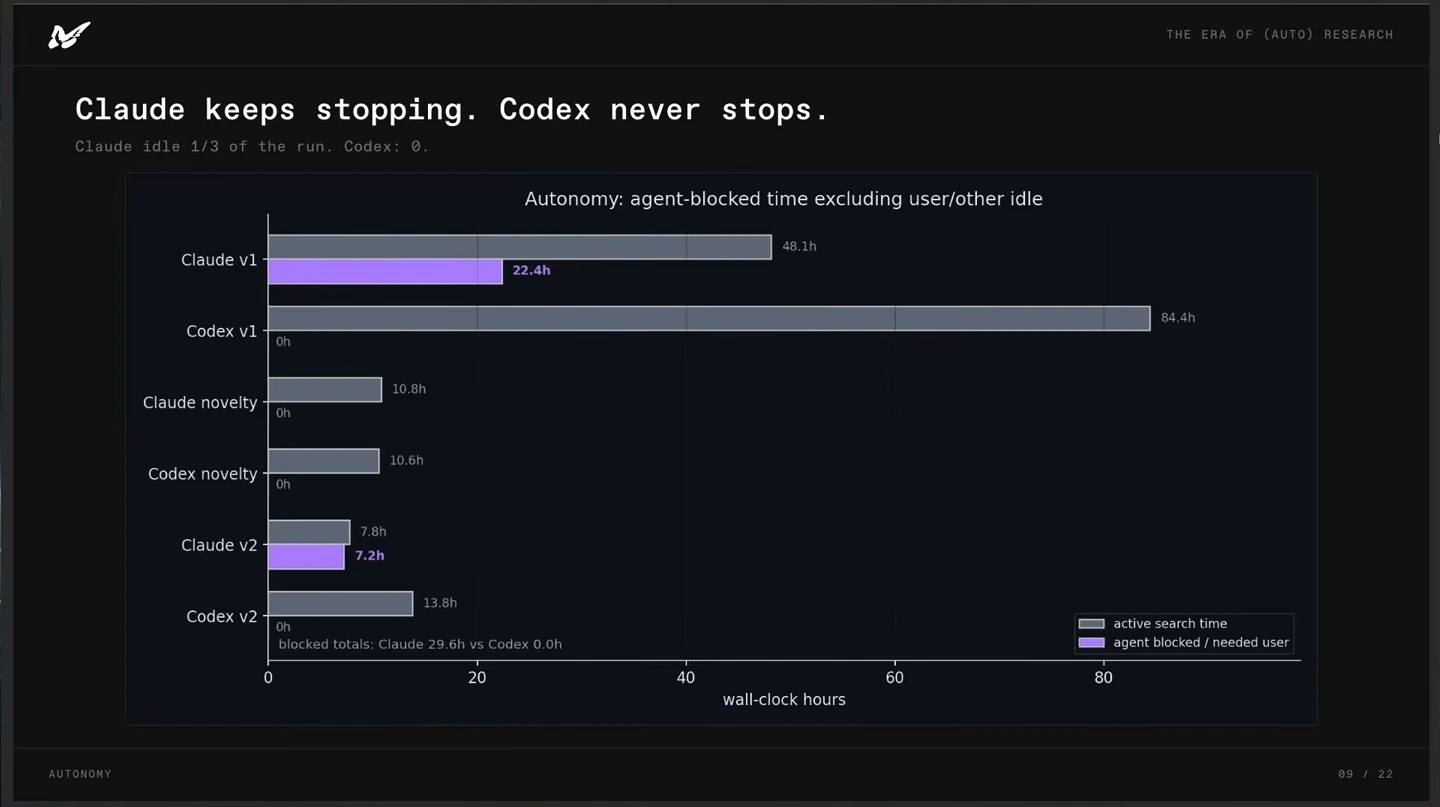The height and width of the screenshot is (807, 1440).
Task: Click the "20" tick on the x-axis
Action: [477, 678]
